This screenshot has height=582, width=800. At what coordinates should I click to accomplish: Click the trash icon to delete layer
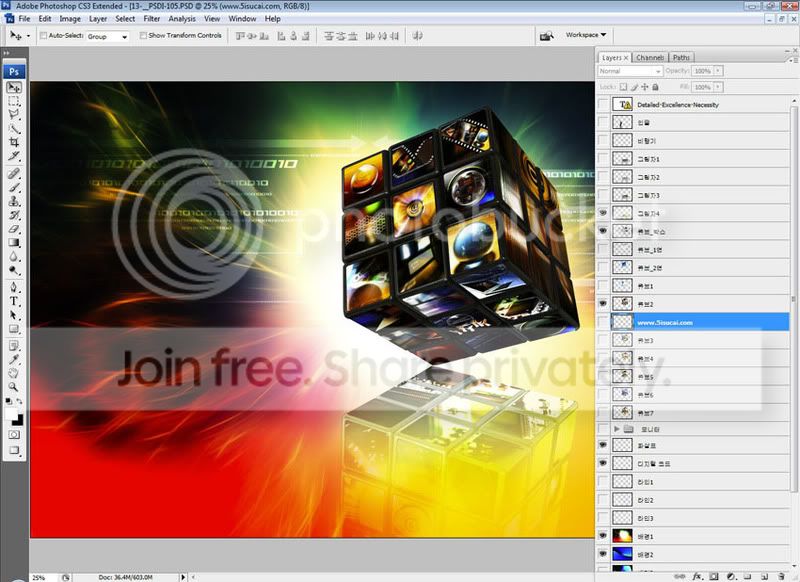(x=781, y=576)
